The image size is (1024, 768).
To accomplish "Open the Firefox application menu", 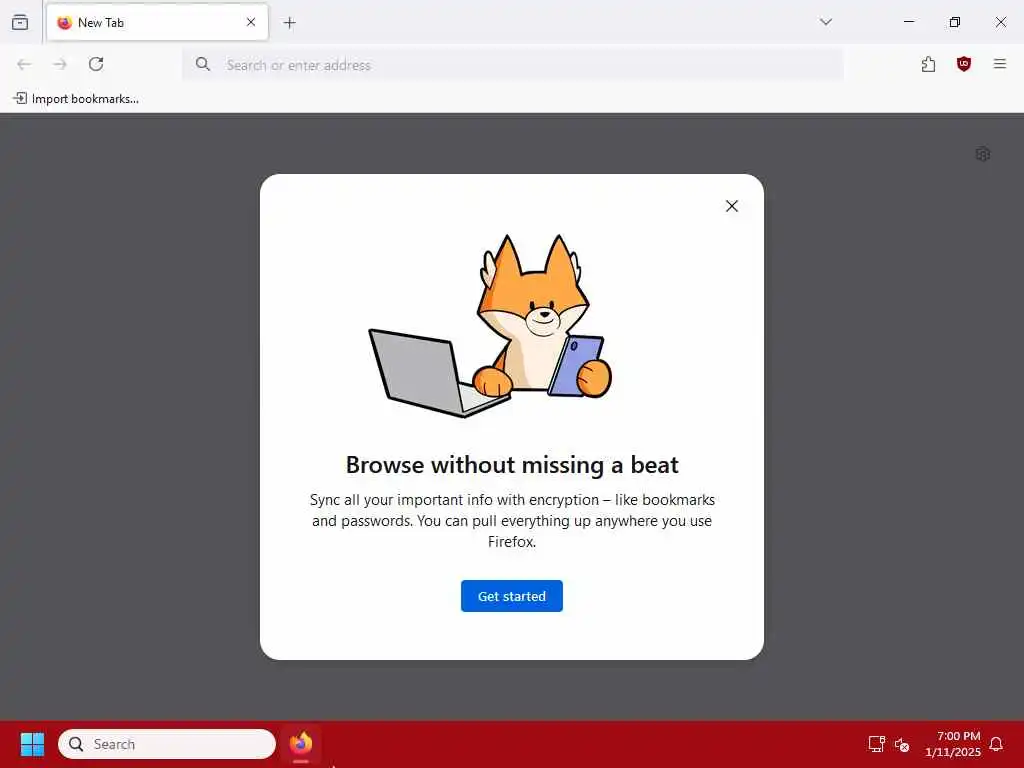I will [x=1000, y=64].
